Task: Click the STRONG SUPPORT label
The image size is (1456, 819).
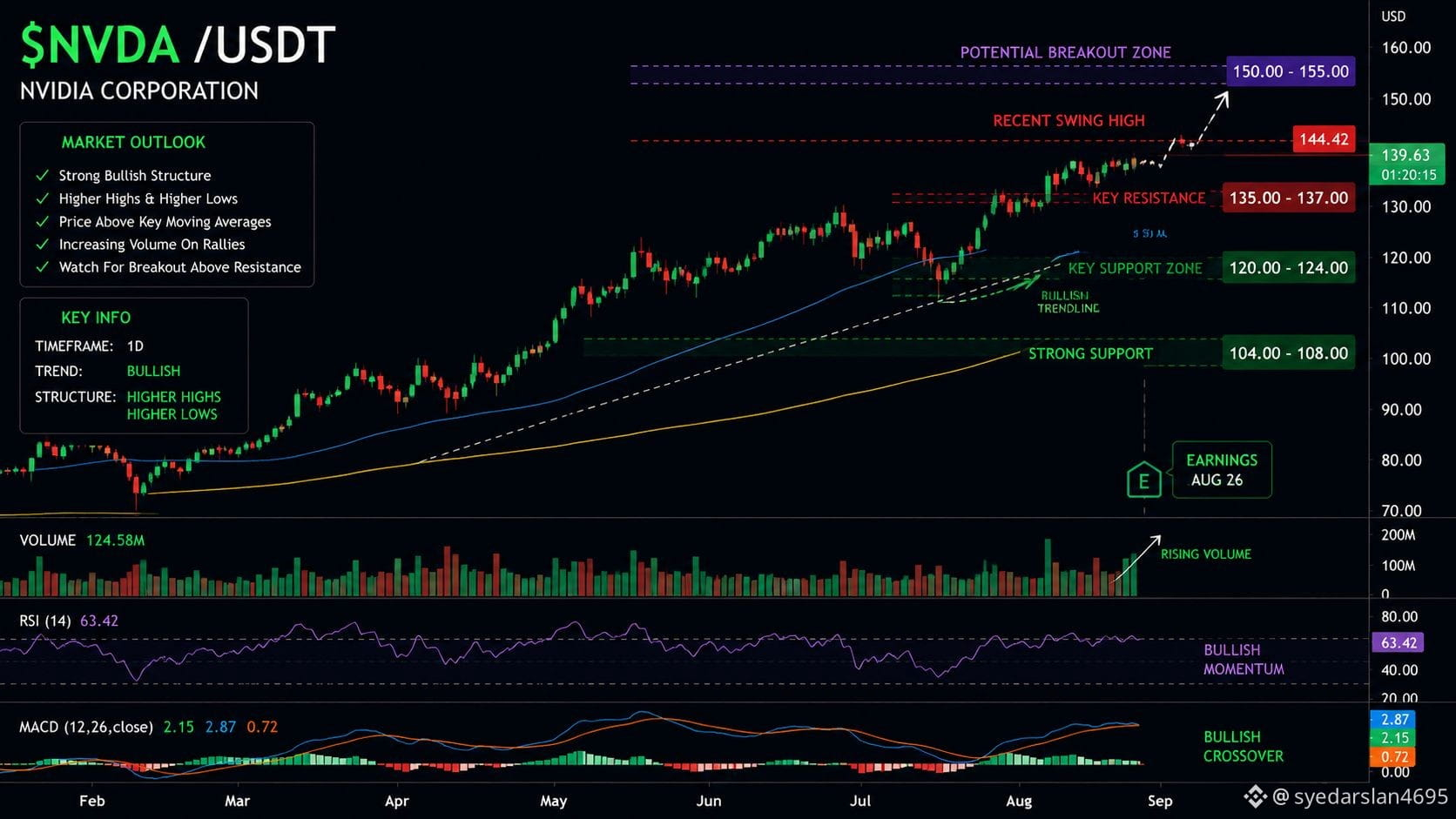Action: click(x=1090, y=354)
